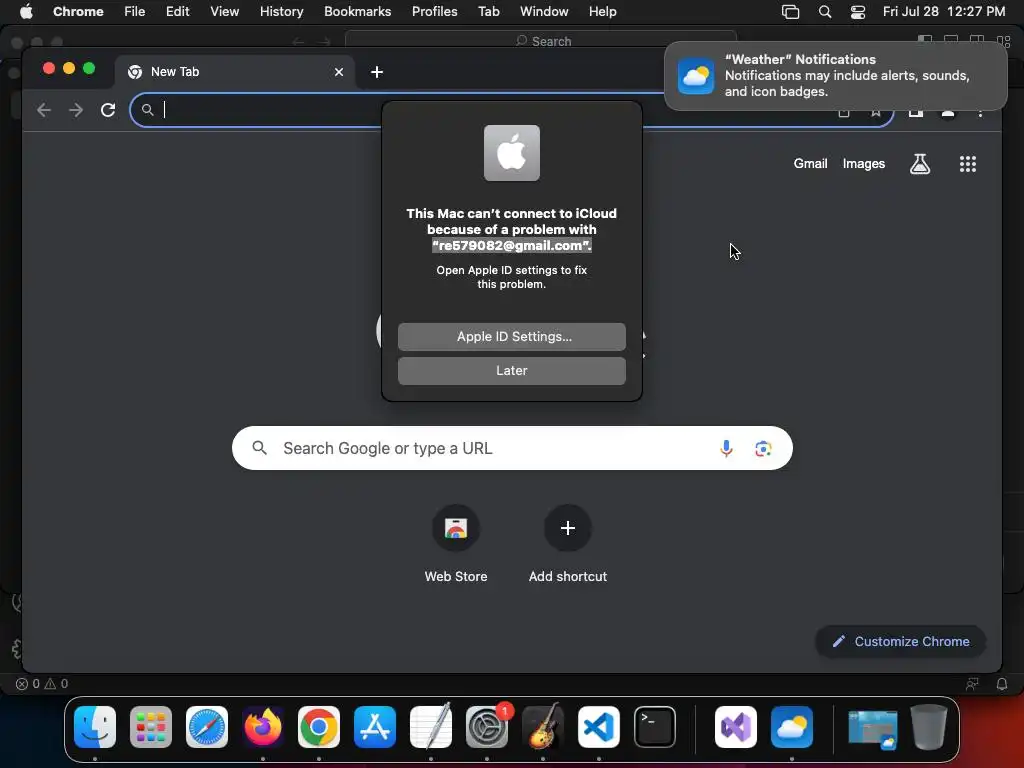Open Search Labs flask icon
The image size is (1024, 768).
click(920, 164)
